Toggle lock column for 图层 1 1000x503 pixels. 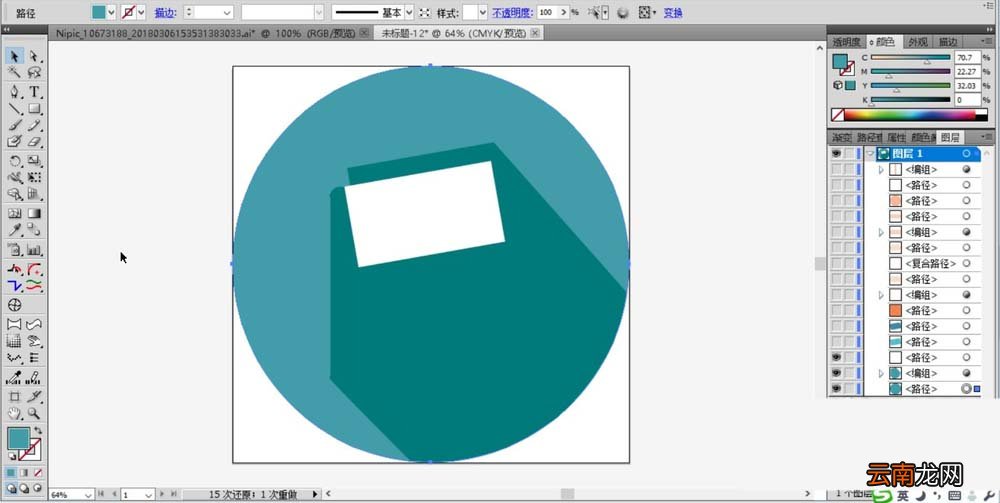tap(849, 154)
